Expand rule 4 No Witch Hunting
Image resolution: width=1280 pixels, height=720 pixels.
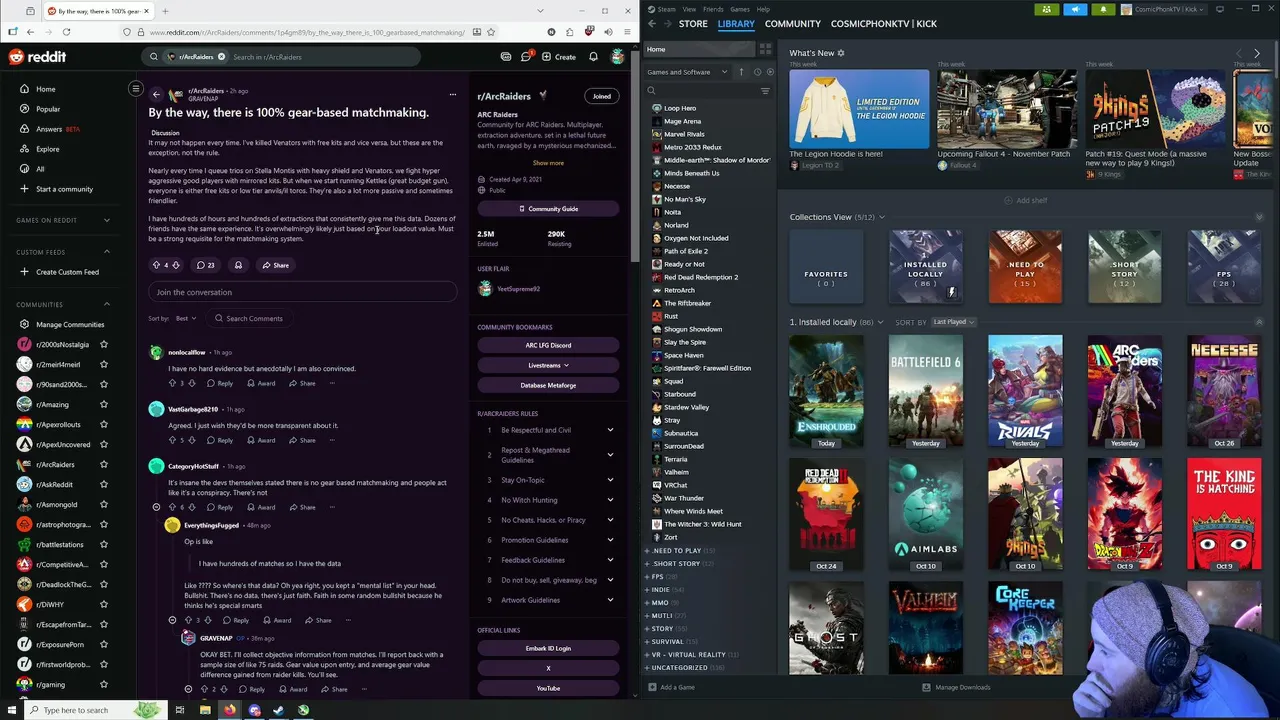pos(610,500)
